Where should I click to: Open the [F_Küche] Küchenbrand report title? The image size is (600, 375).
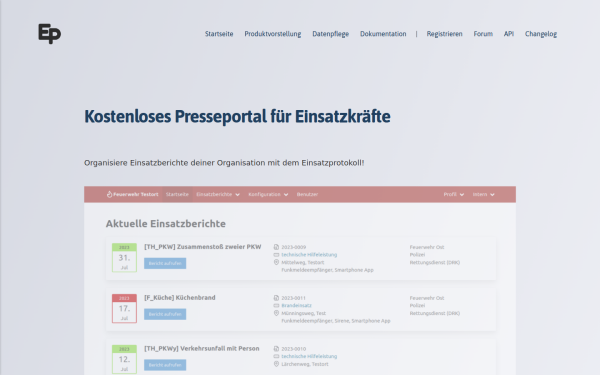point(179,298)
